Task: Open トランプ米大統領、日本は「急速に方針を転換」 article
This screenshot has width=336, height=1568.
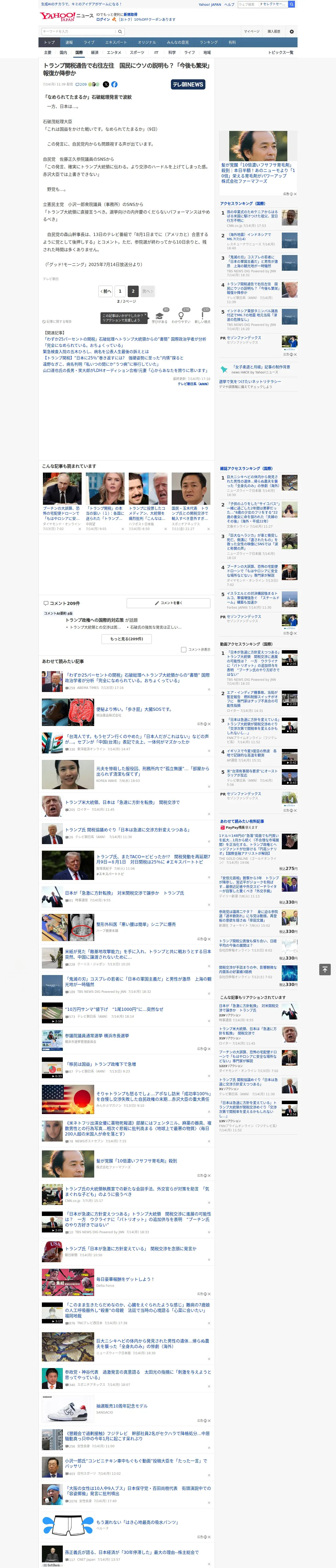Action: pos(122,802)
